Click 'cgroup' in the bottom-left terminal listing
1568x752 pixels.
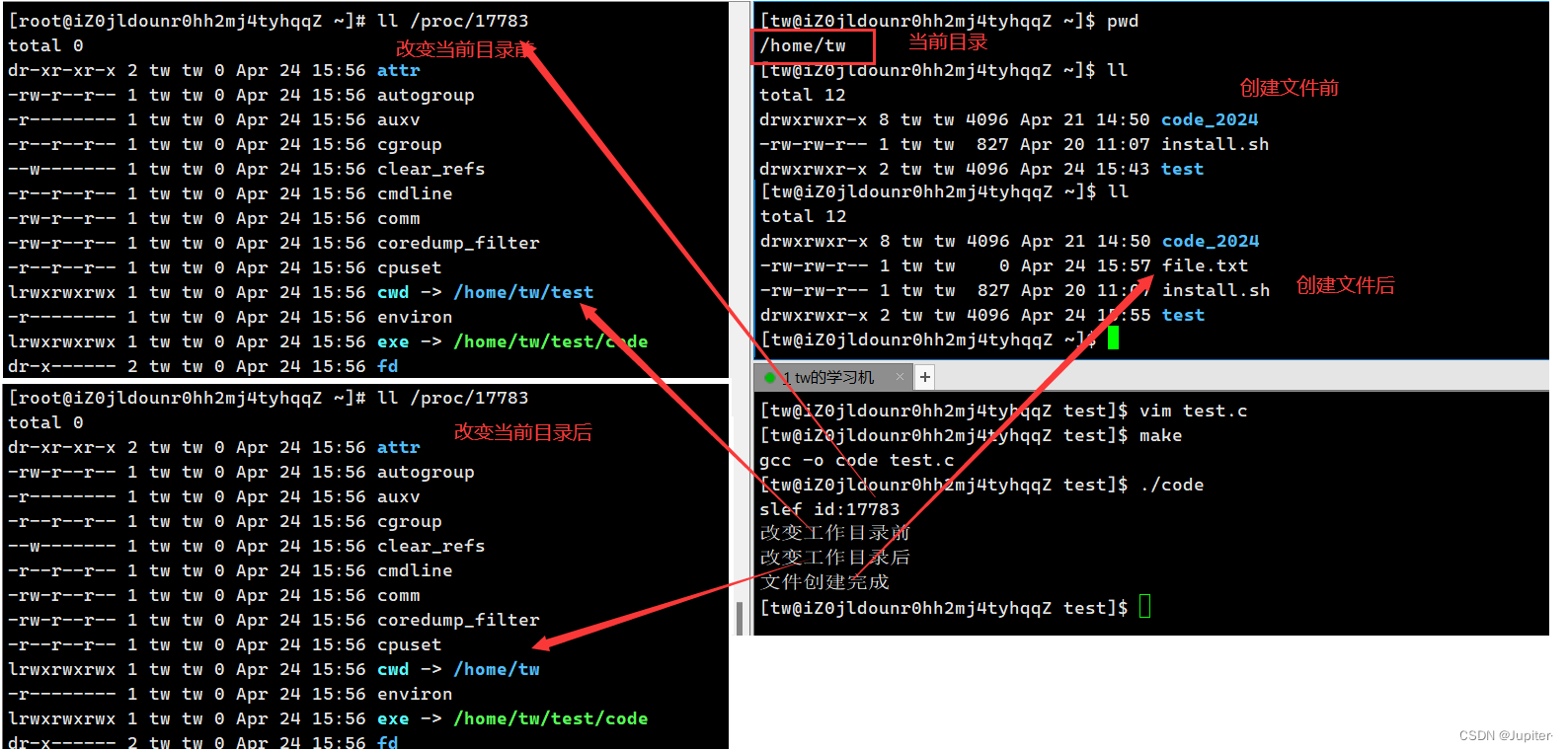point(409,521)
